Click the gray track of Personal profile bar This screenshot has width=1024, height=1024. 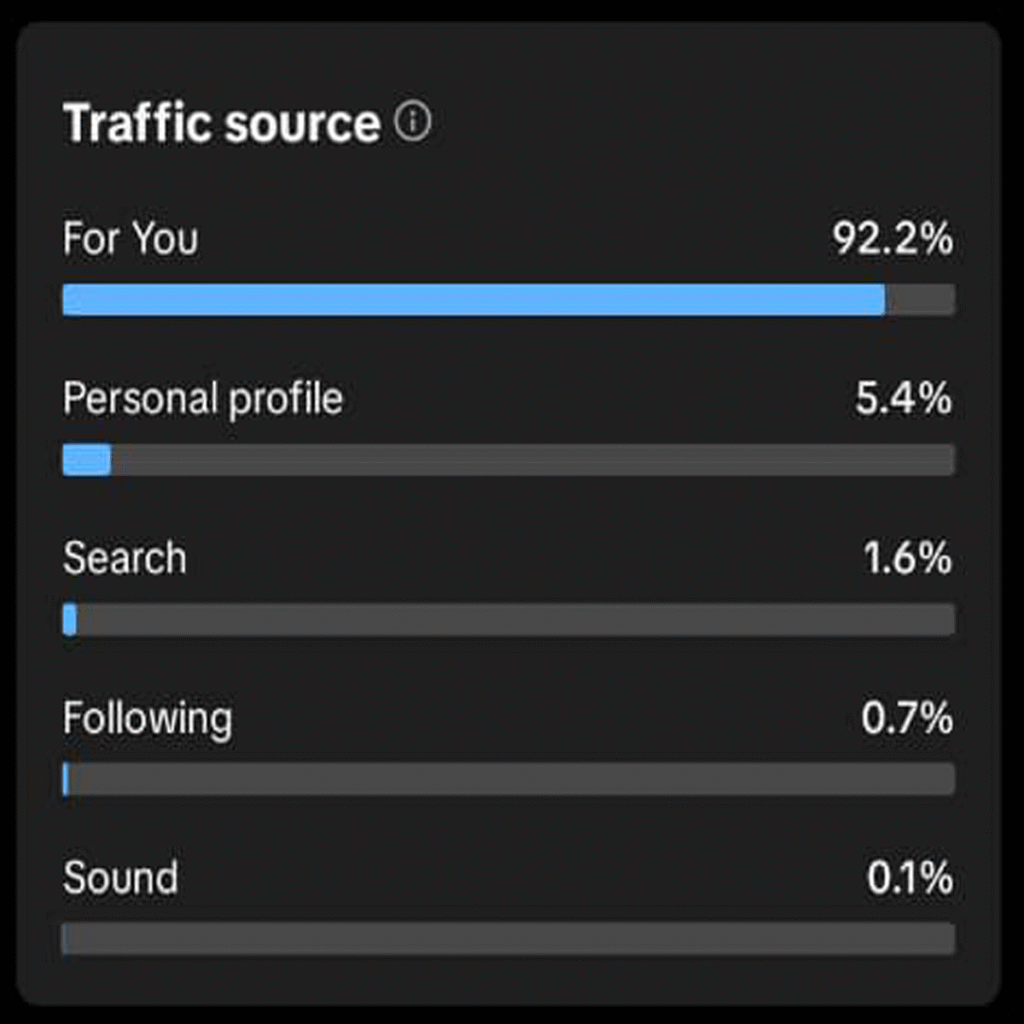click(534, 459)
